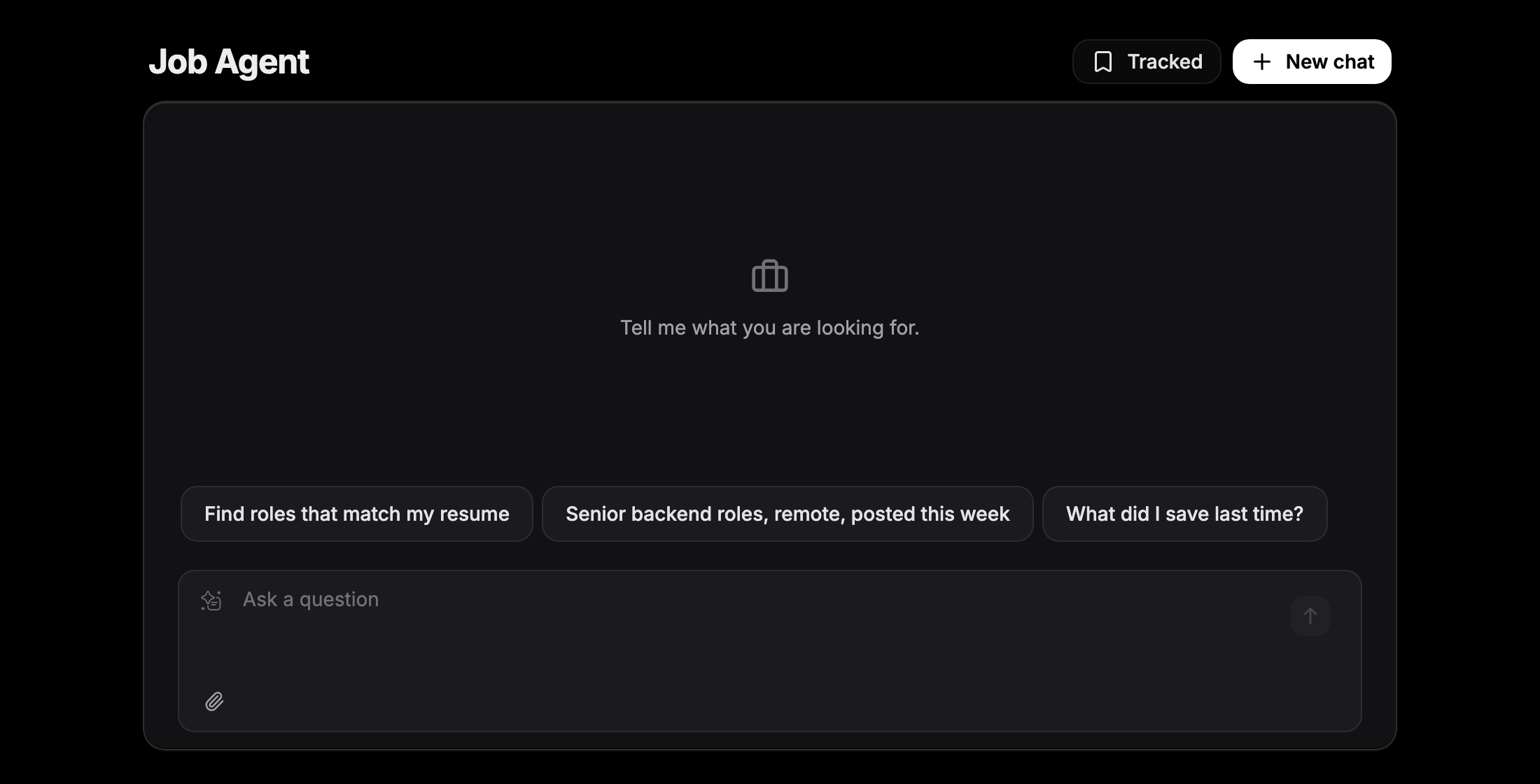Pick "What did I save last time?" suggestion

coord(1184,514)
